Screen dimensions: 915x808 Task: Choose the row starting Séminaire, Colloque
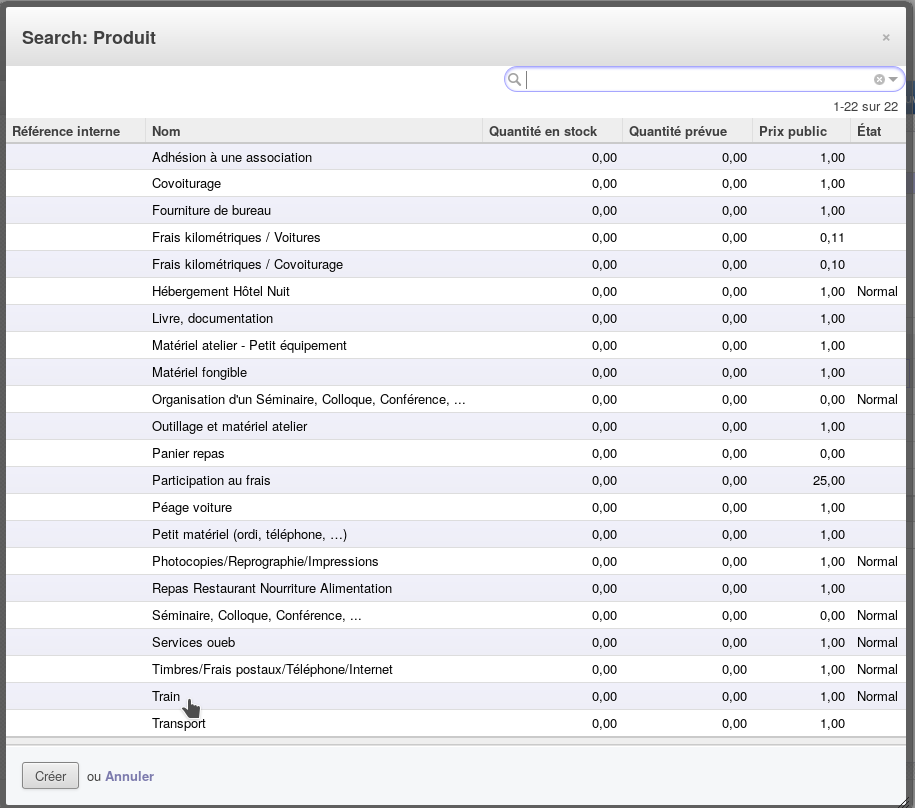pyautogui.click(x=456, y=615)
